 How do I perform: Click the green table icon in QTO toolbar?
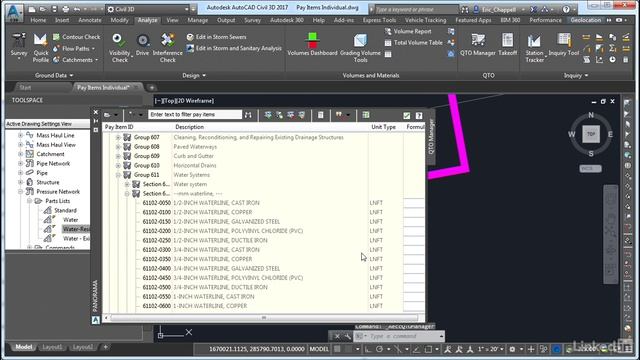tap(366, 115)
